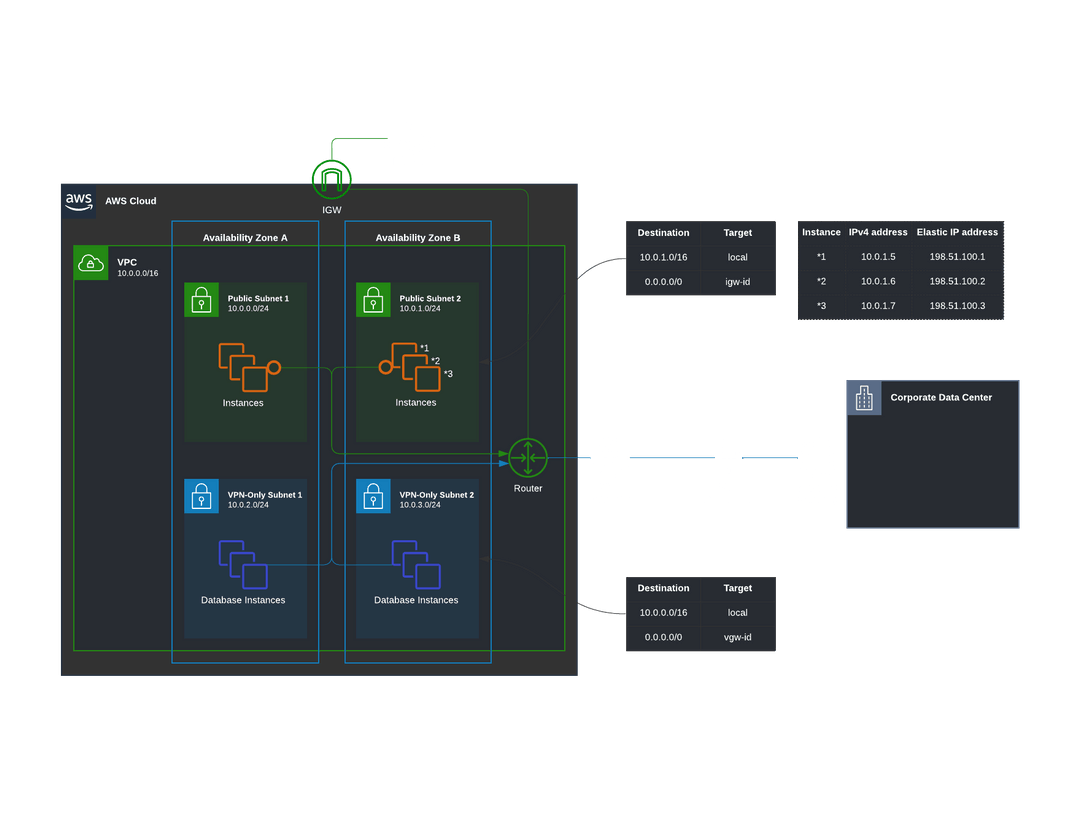Click the Instances group in Public Subnet 2
Image resolution: width=1080 pixels, height=835 pixels.
[x=416, y=368]
